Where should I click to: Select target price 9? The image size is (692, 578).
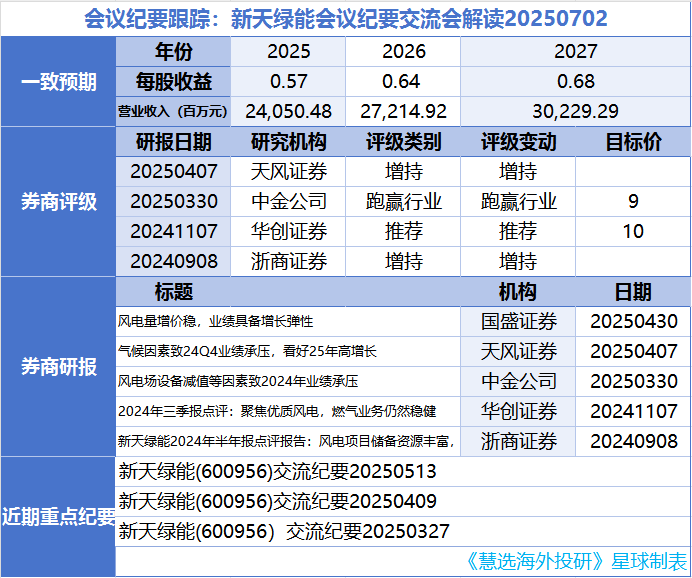[633, 202]
